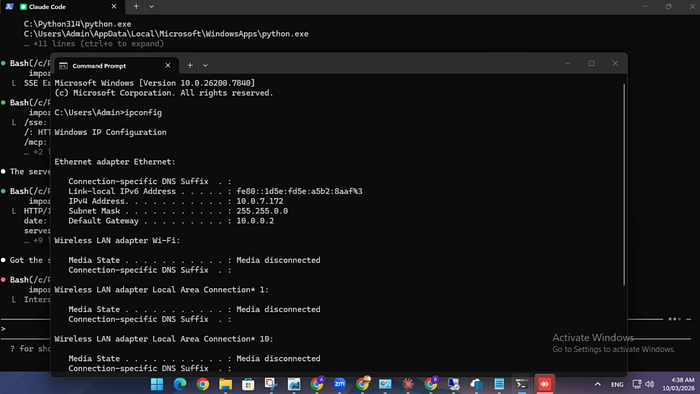
Task: Open the Notepad icon in the taskbar
Action: [x=499, y=384]
